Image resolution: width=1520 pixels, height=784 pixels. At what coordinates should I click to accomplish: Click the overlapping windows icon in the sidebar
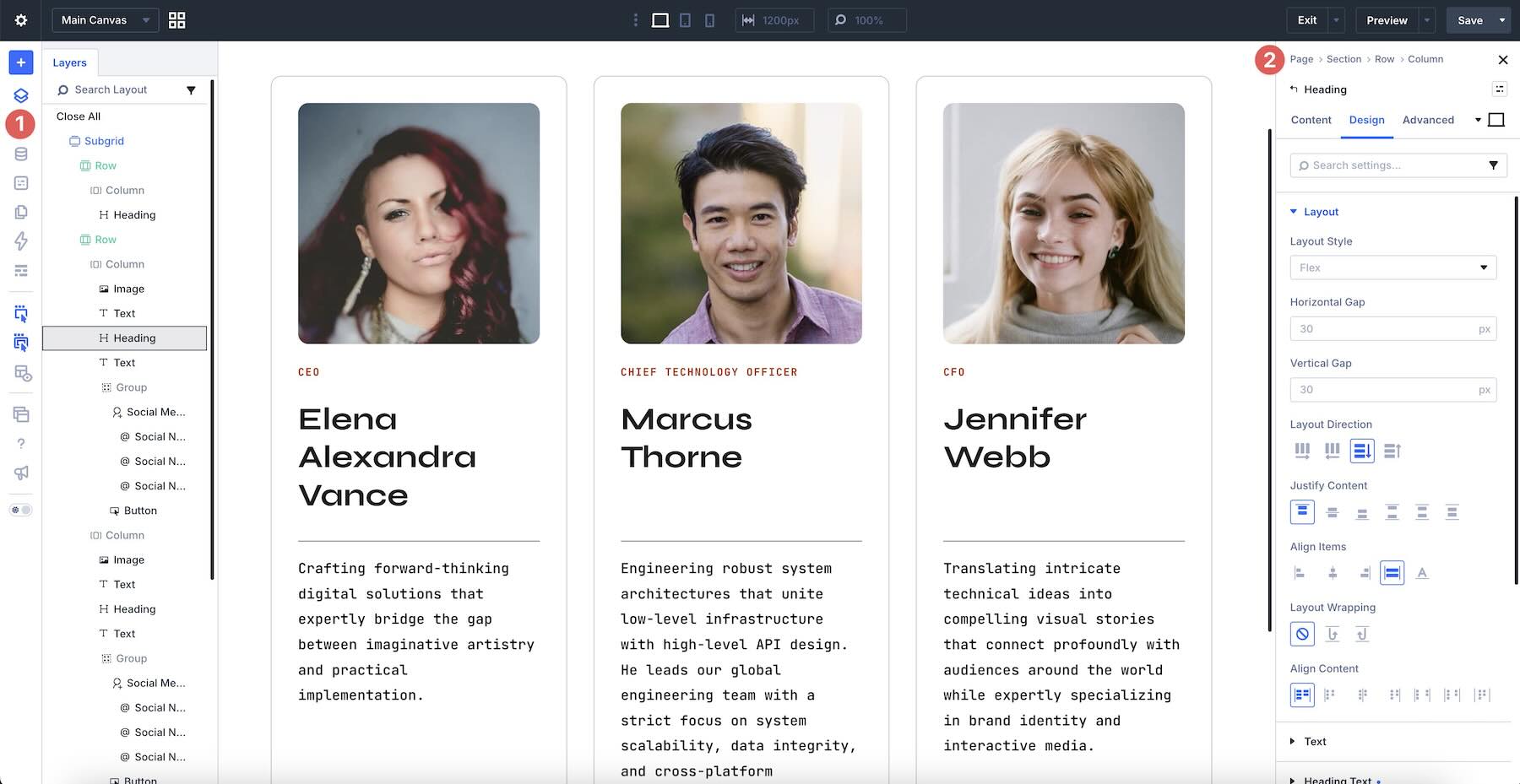tap(21, 414)
